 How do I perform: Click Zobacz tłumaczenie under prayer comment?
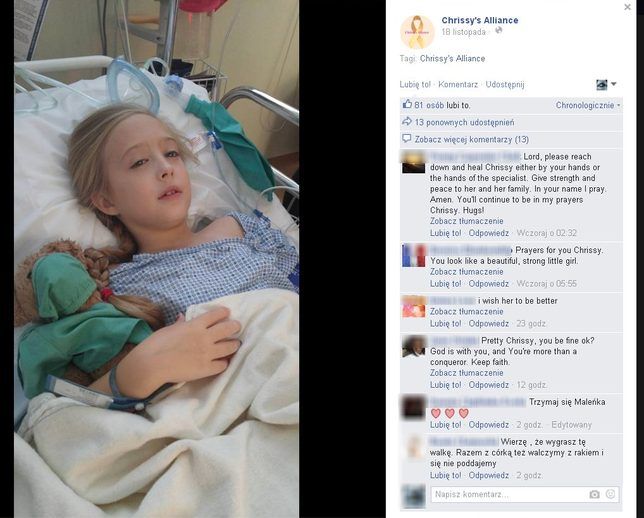click(467, 221)
